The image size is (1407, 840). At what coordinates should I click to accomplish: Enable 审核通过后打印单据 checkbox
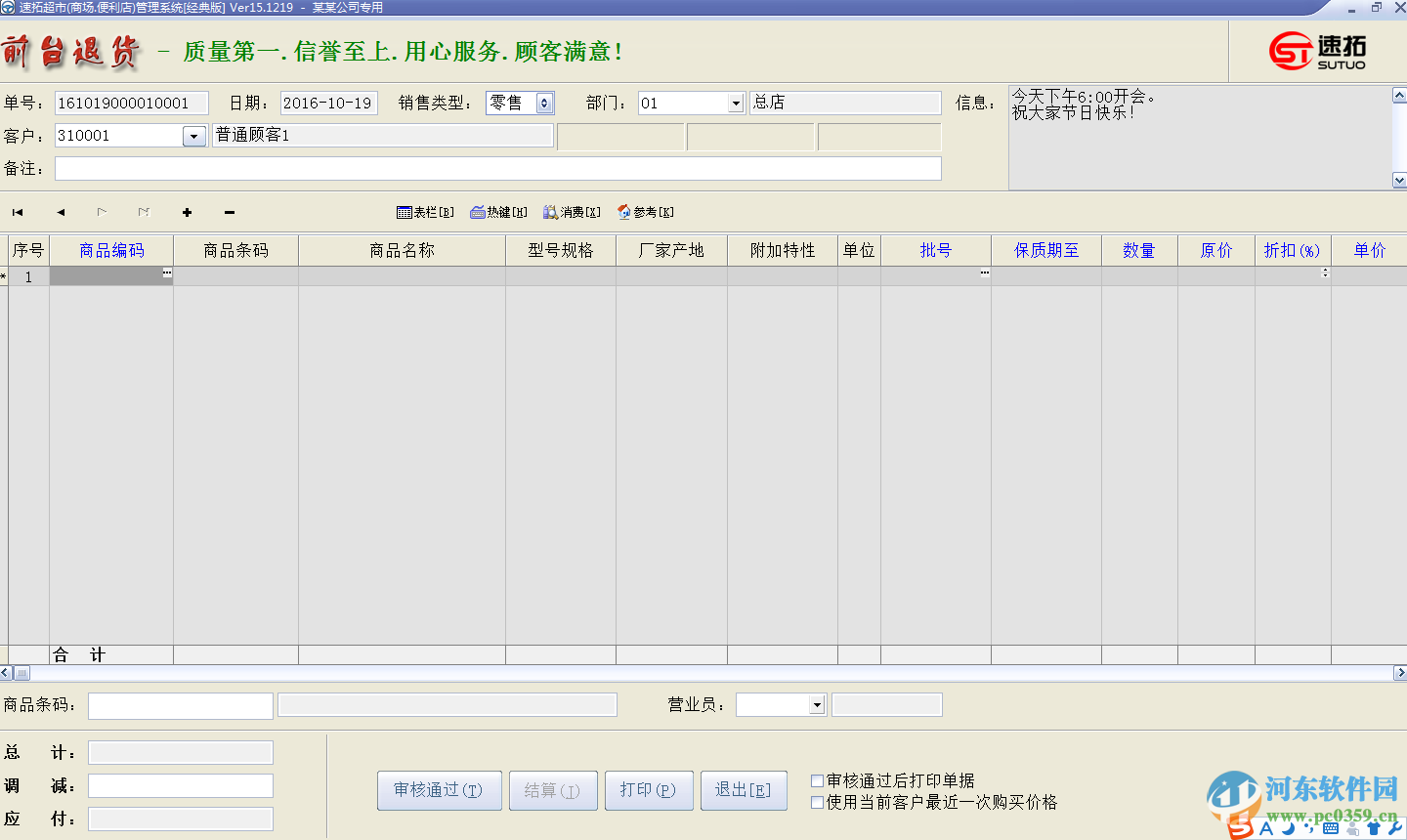coord(817,780)
